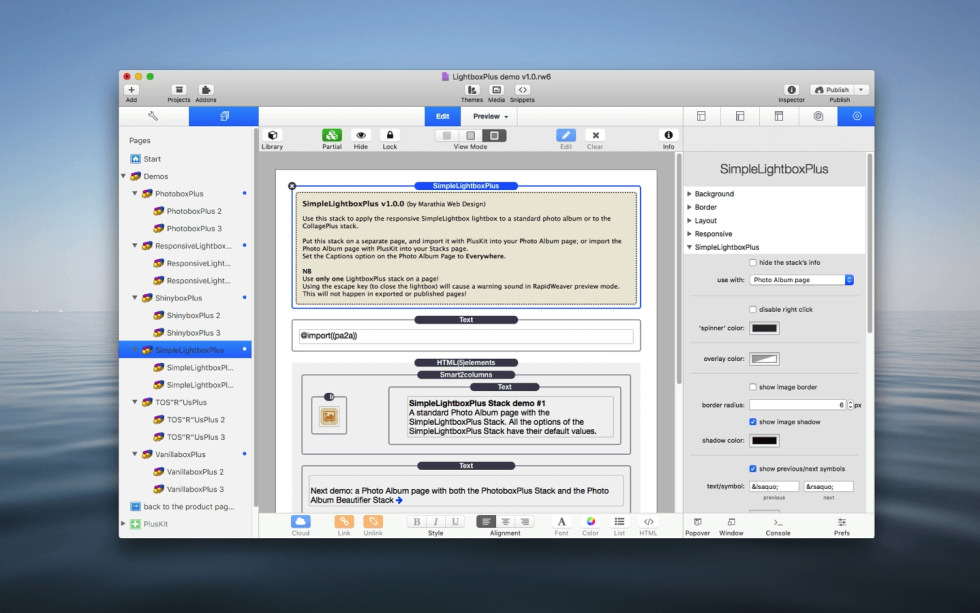This screenshot has height=613, width=980.
Task: Open the Publish dropdown arrow
Action: [861, 90]
